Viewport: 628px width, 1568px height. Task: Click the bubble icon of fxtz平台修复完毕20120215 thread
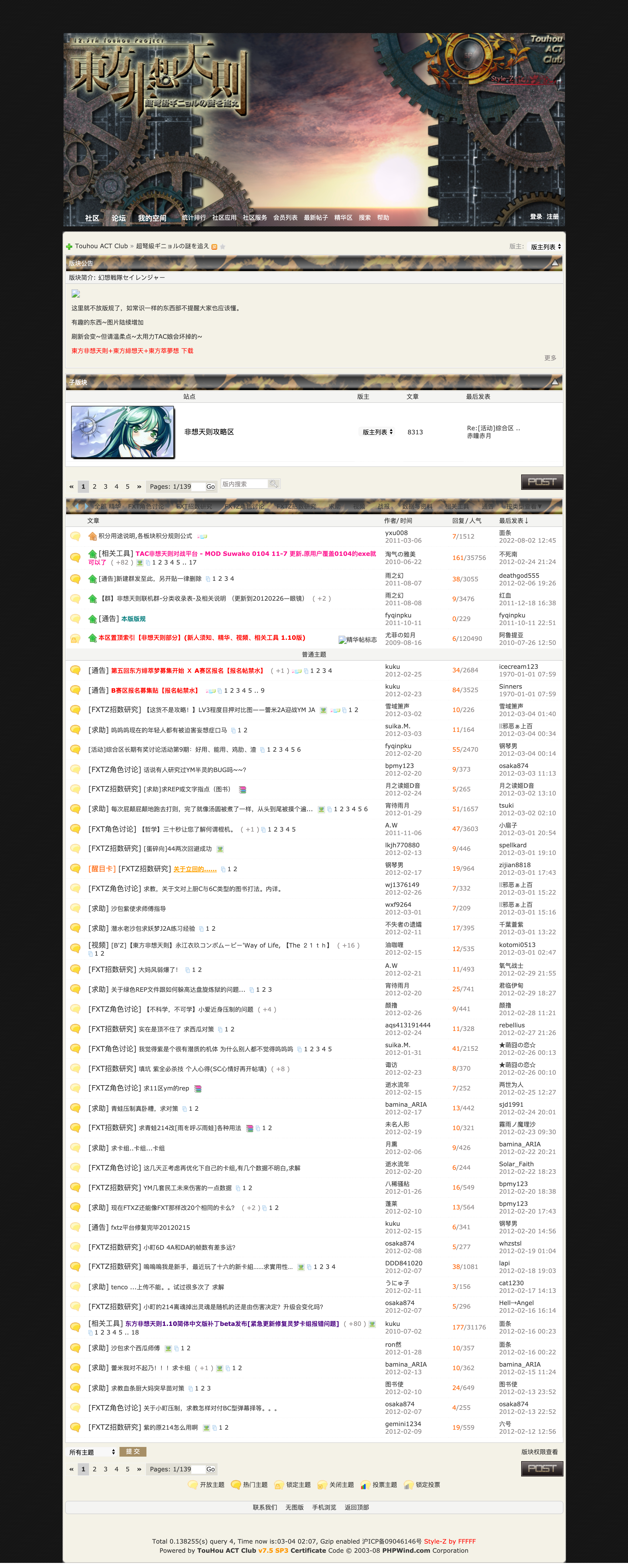pyautogui.click(x=76, y=1227)
